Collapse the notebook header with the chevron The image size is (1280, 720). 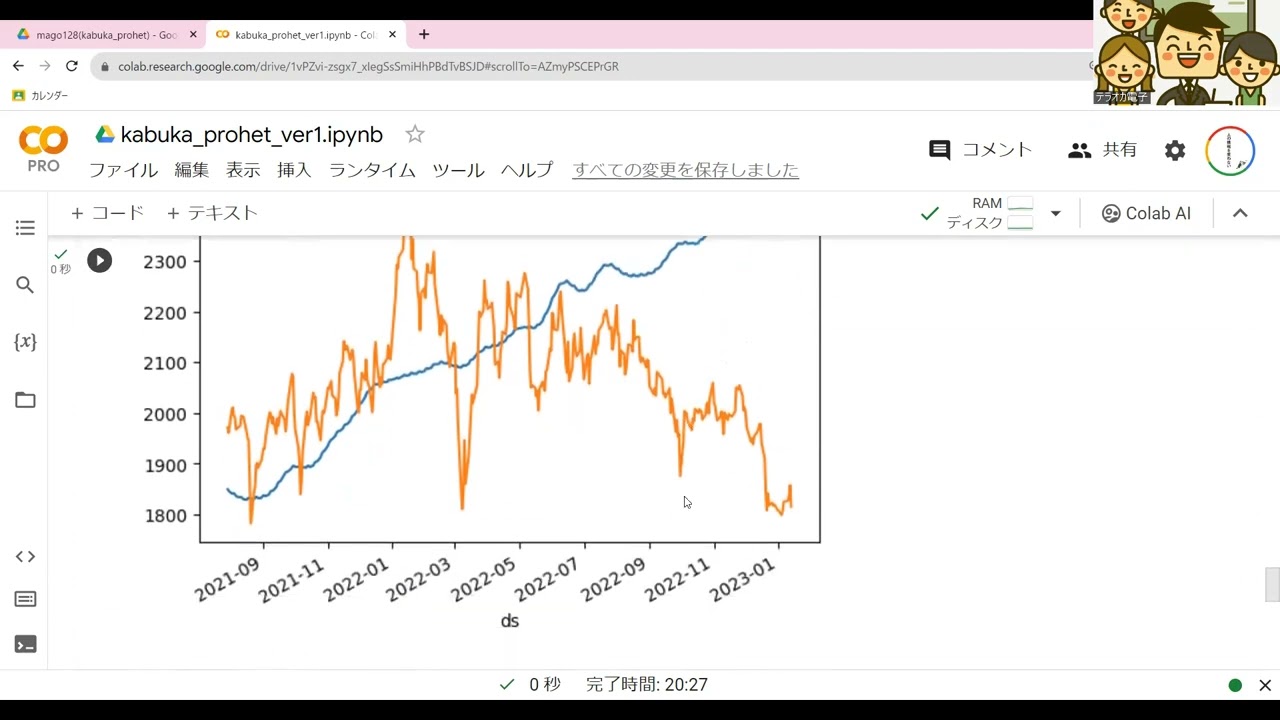pyautogui.click(x=1240, y=213)
